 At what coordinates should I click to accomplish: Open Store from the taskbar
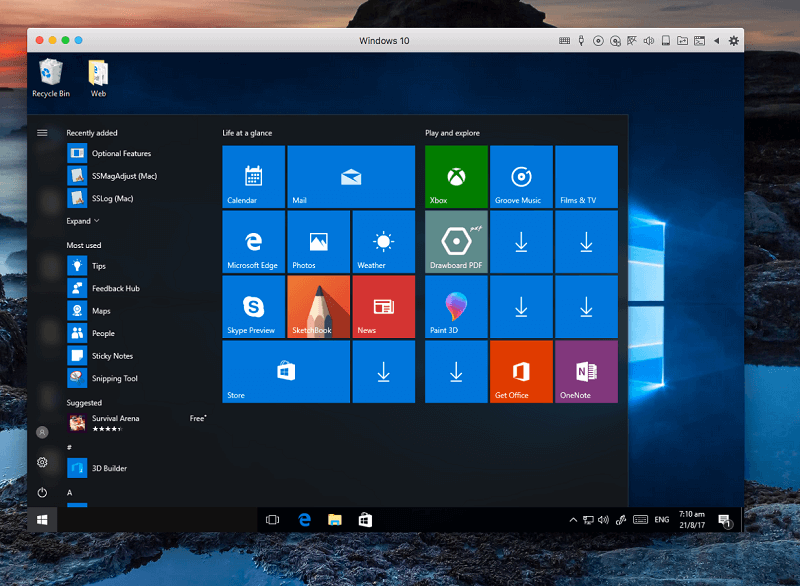(x=365, y=520)
